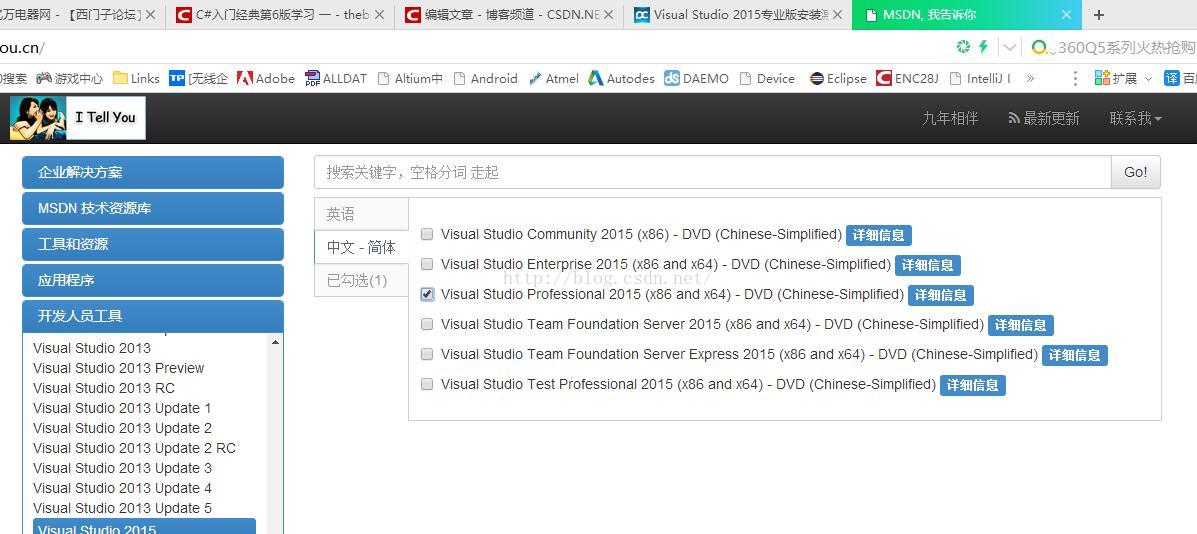Open the Android bookmark
Image resolution: width=1197 pixels, height=534 pixels.
pos(486,78)
